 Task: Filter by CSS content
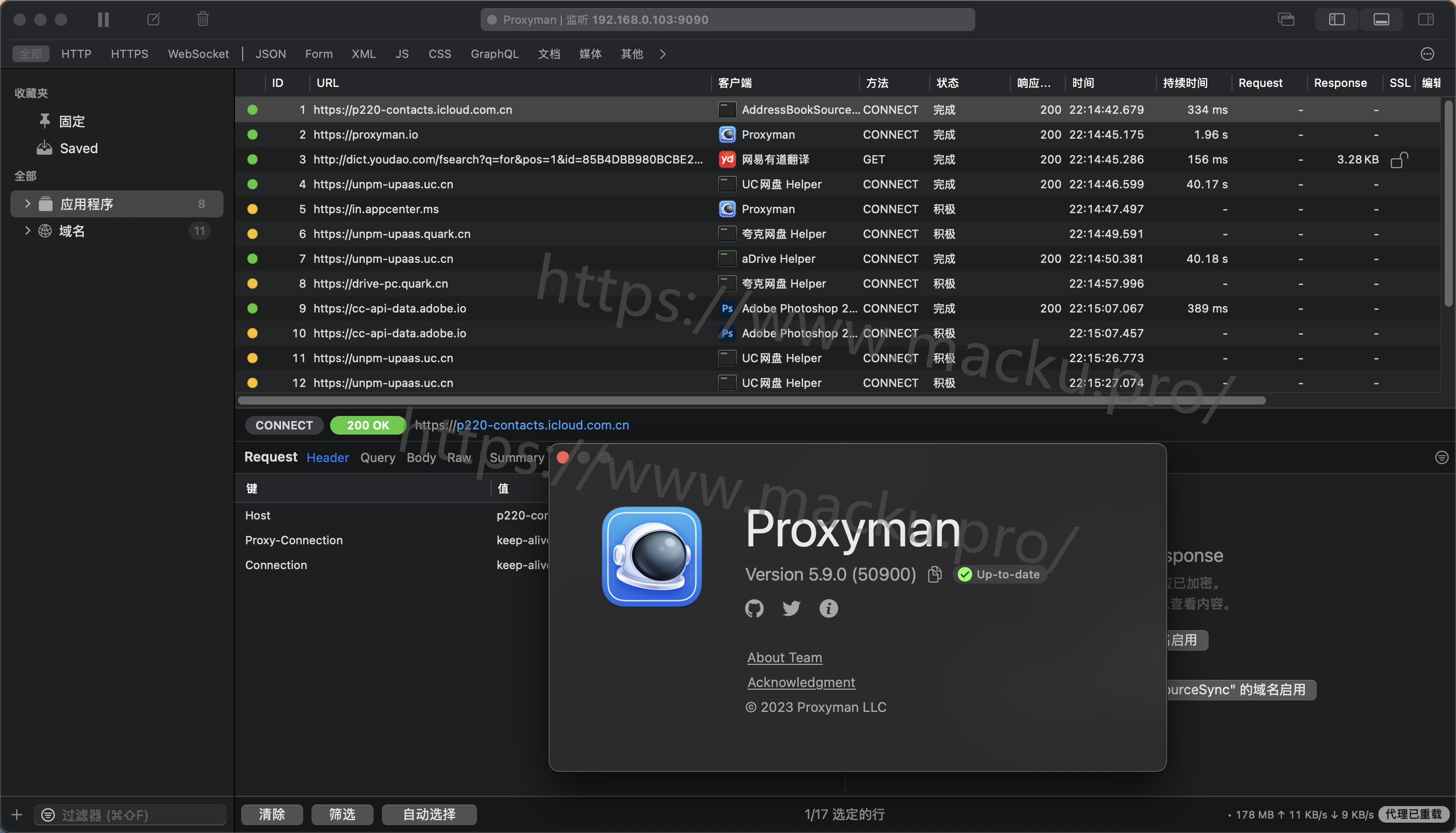click(x=439, y=54)
